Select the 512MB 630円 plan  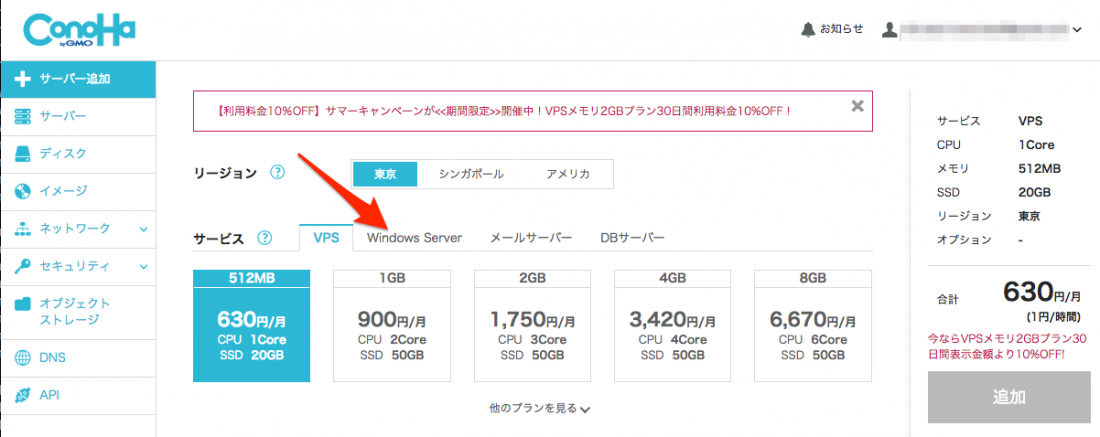click(x=252, y=326)
